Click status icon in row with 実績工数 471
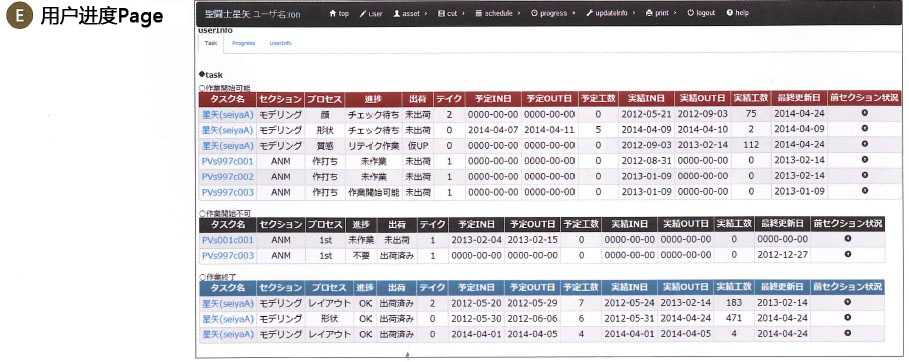The width and height of the screenshot is (909, 362). pyautogui.click(x=848, y=318)
